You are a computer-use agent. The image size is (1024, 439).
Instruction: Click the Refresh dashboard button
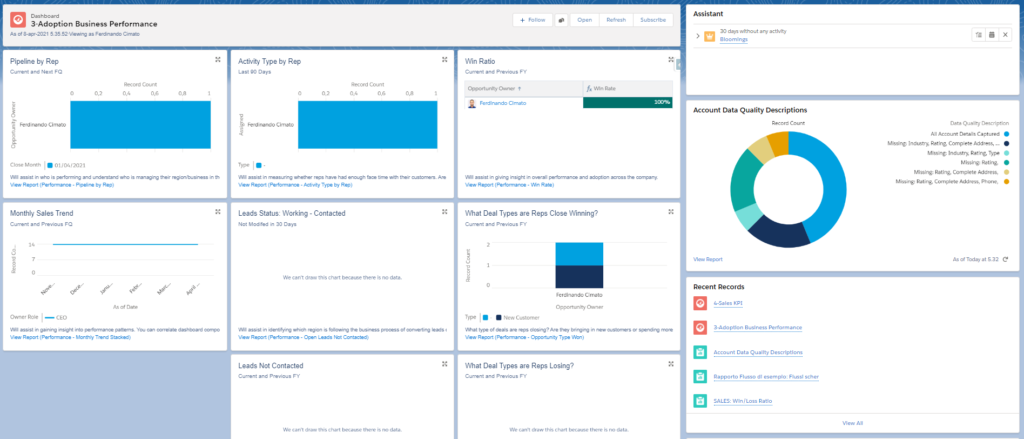pos(616,20)
